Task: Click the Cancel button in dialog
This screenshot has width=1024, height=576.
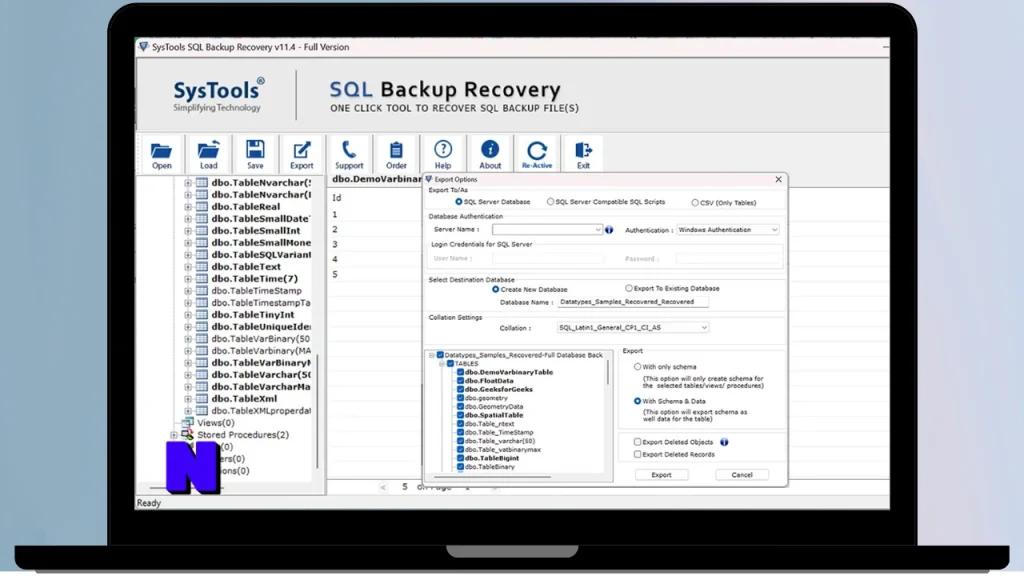Action: (742, 475)
